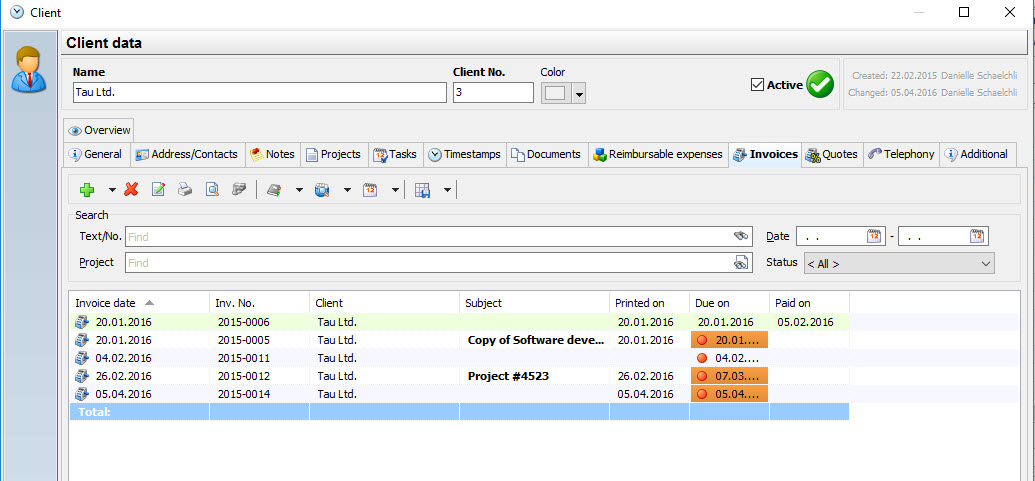This screenshot has width=1035, height=481.
Task: Open the Reimbursable expenses tab
Action: coord(657,154)
